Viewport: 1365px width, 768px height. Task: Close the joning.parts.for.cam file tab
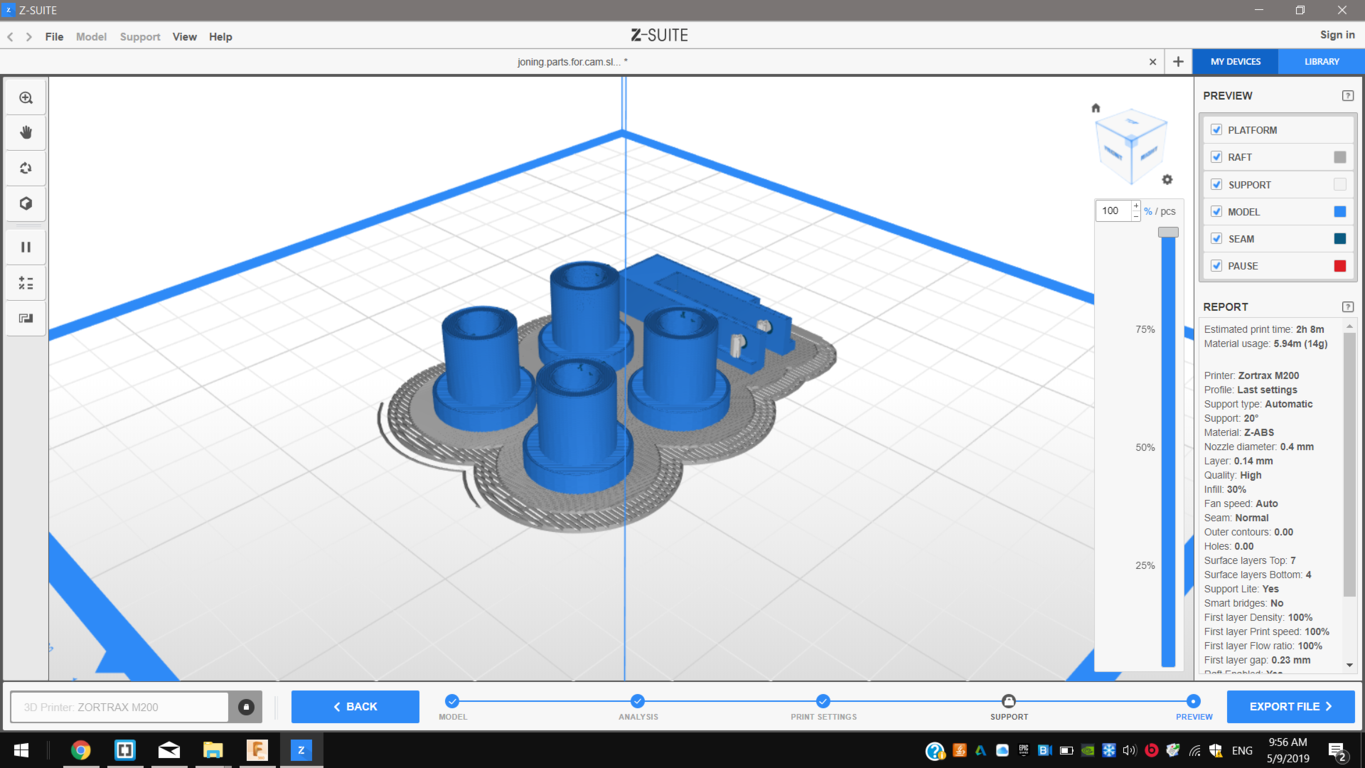[x=1153, y=62]
